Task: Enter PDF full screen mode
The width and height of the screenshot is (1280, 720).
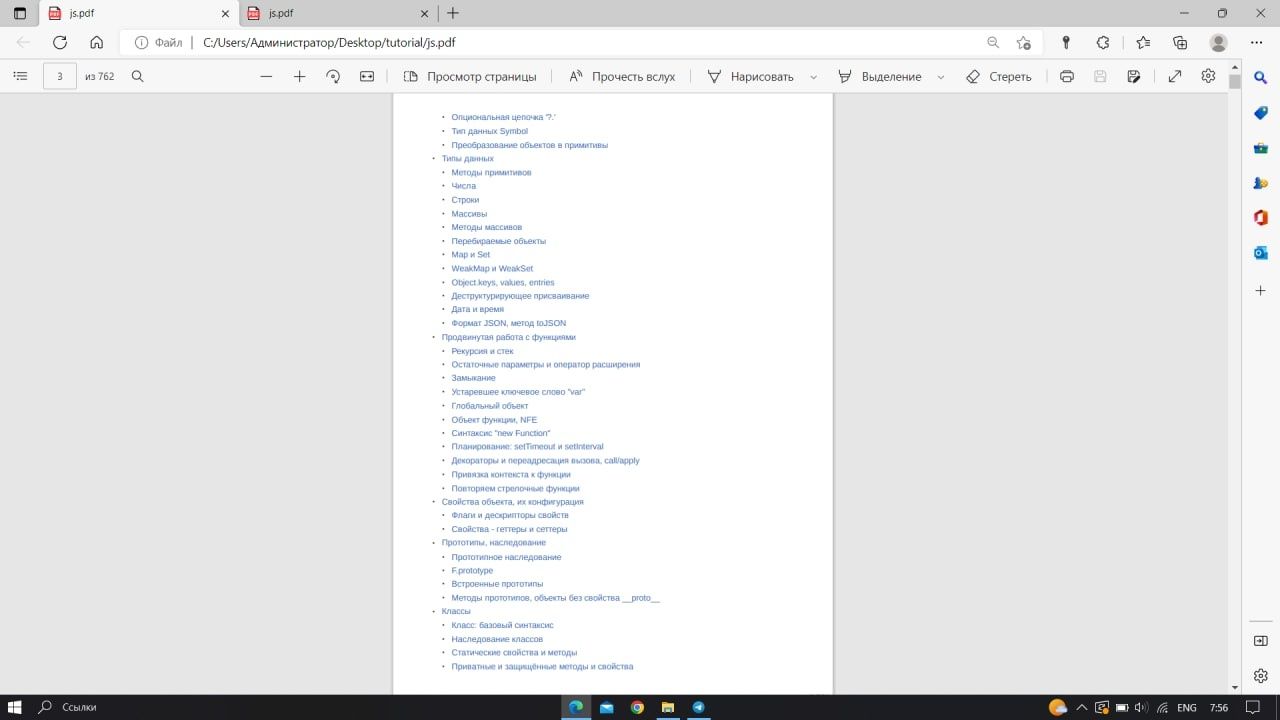Action: click(1175, 76)
